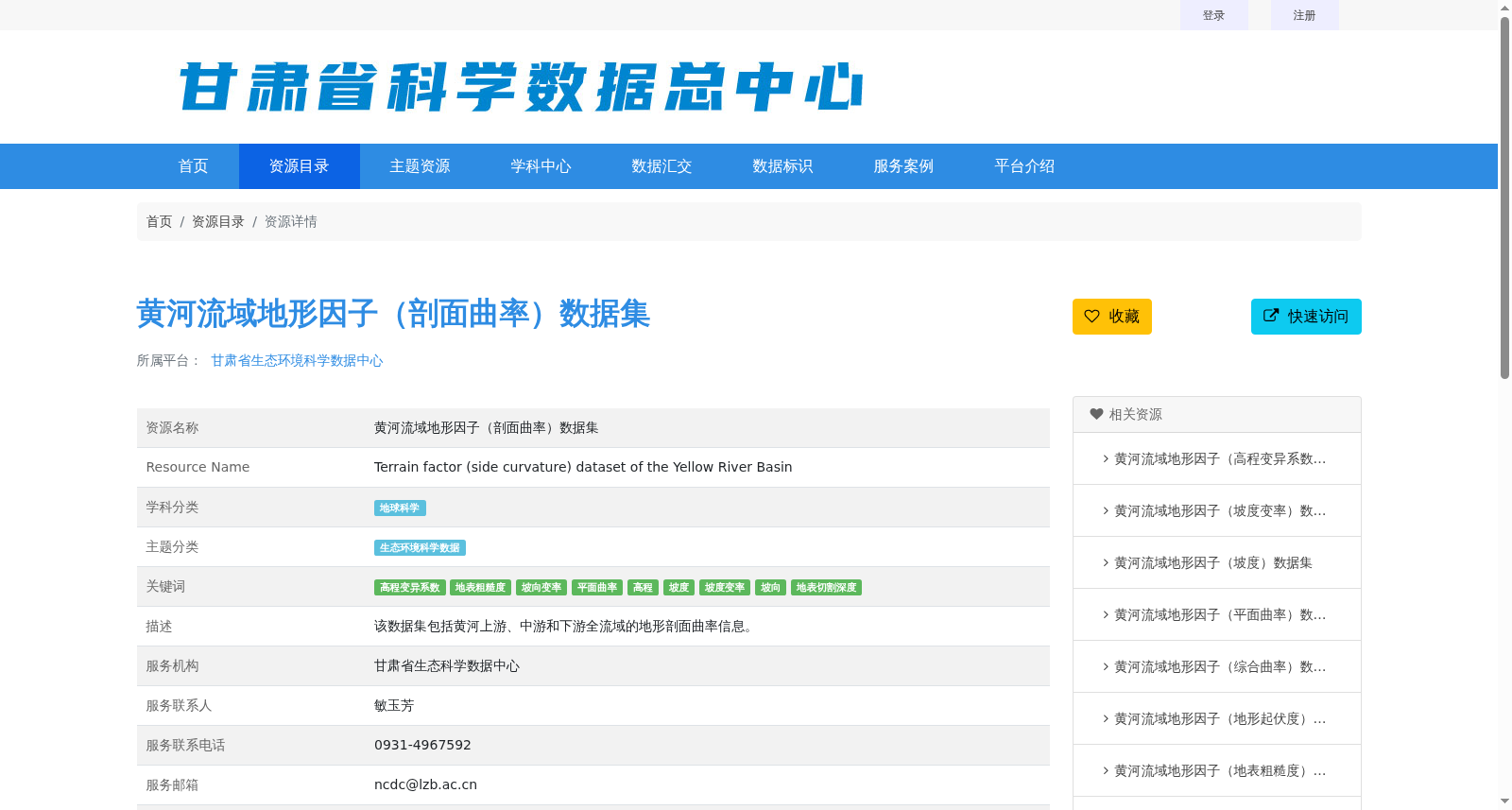Click 首页 in the breadcrumb

(x=159, y=221)
